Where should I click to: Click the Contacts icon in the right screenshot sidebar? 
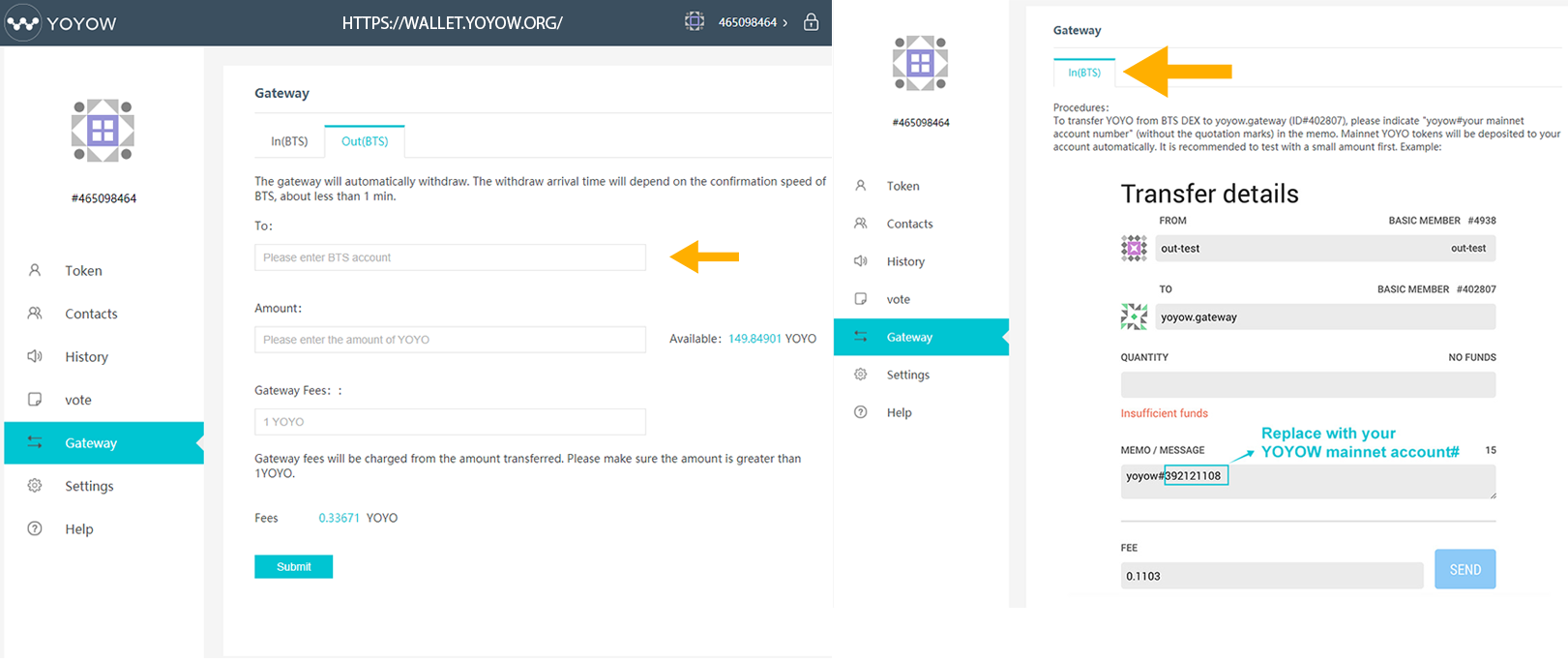(x=860, y=224)
